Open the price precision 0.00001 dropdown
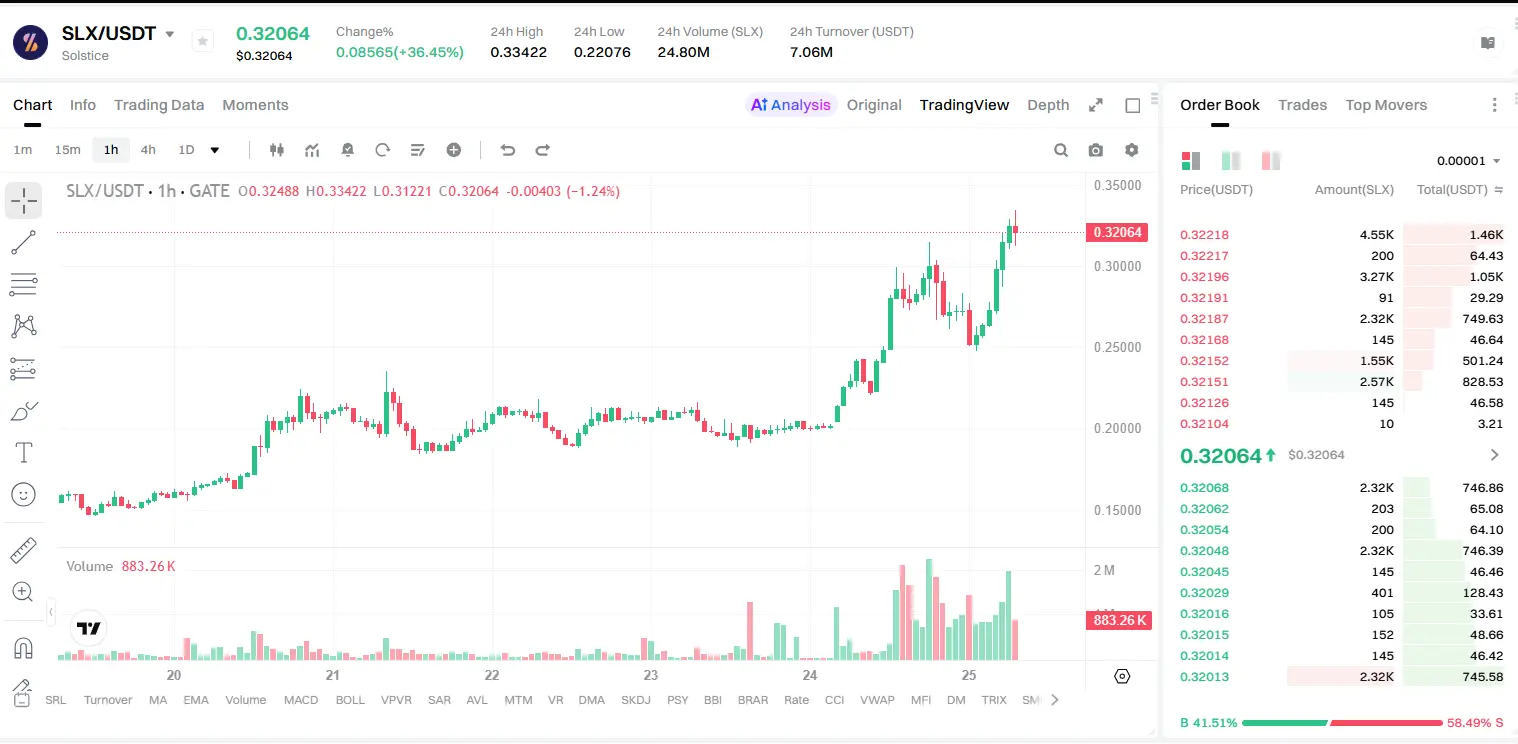The height and width of the screenshot is (744, 1518). click(x=1468, y=161)
